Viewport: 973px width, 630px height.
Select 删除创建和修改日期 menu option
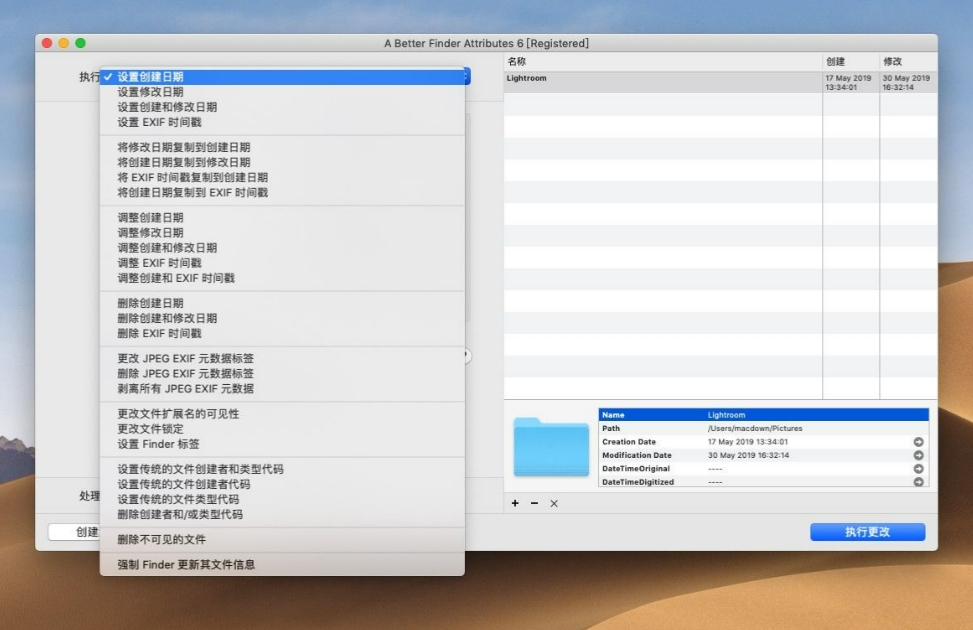[x=282, y=318]
